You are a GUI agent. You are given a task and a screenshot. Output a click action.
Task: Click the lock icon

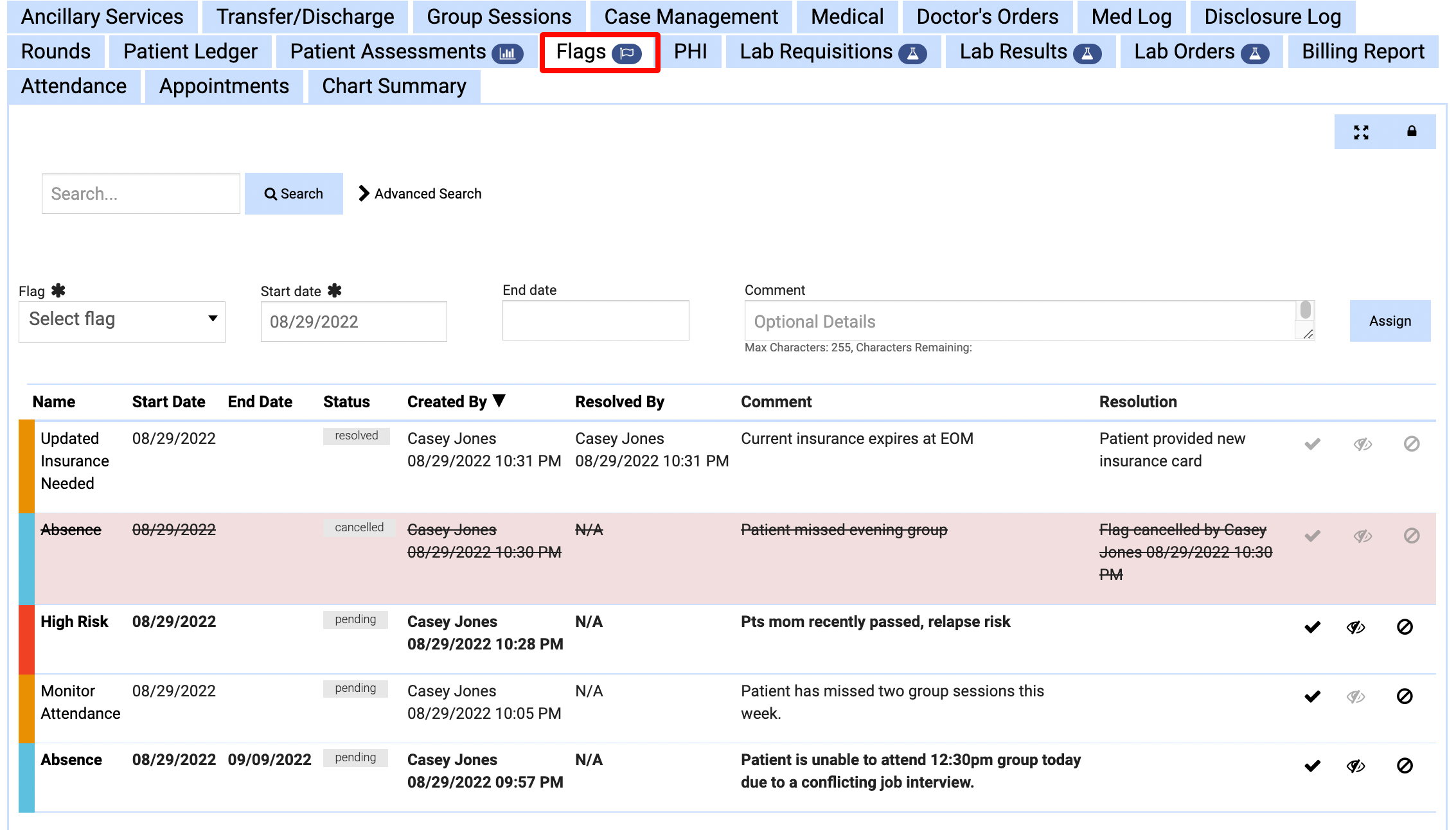pyautogui.click(x=1412, y=132)
